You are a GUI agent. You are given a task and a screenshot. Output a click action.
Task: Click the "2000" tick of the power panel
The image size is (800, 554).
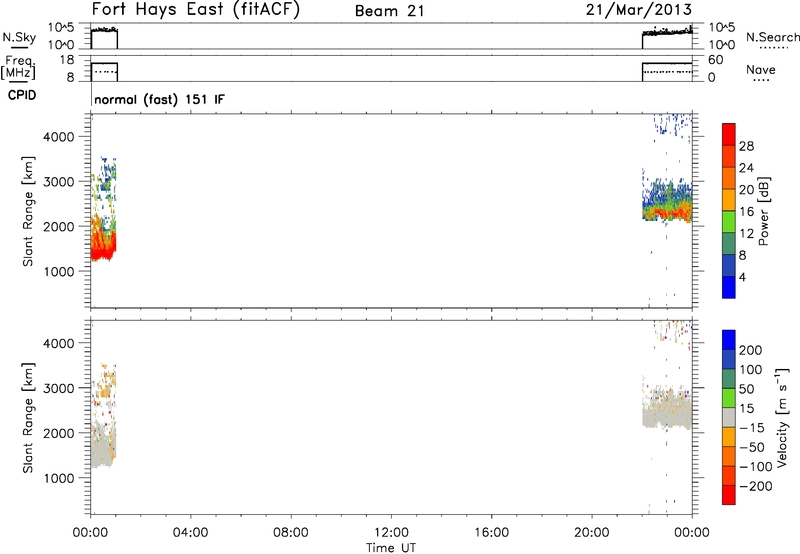(x=59, y=227)
